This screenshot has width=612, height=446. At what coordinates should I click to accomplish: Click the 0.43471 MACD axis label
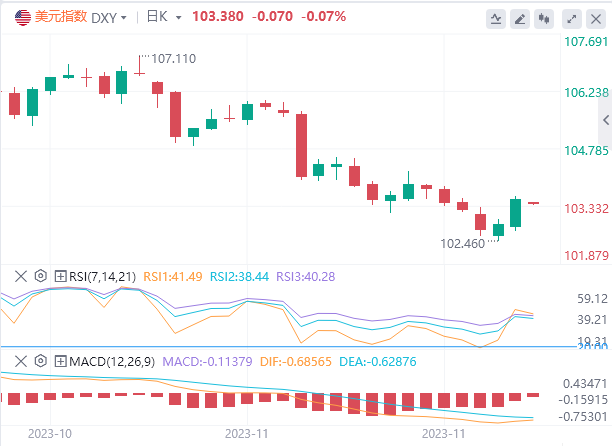[x=585, y=384]
